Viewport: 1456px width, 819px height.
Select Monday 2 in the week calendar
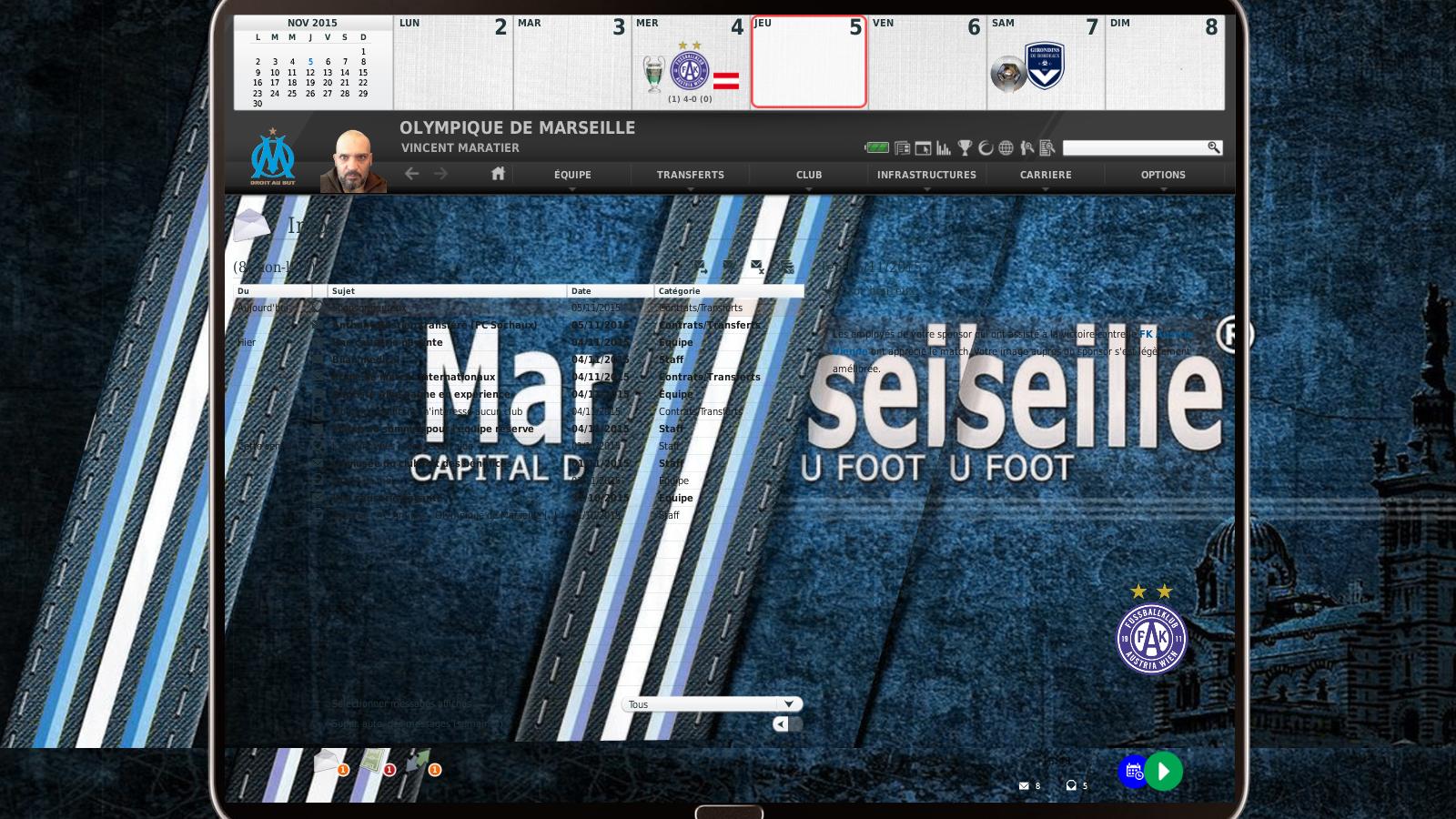(x=453, y=62)
